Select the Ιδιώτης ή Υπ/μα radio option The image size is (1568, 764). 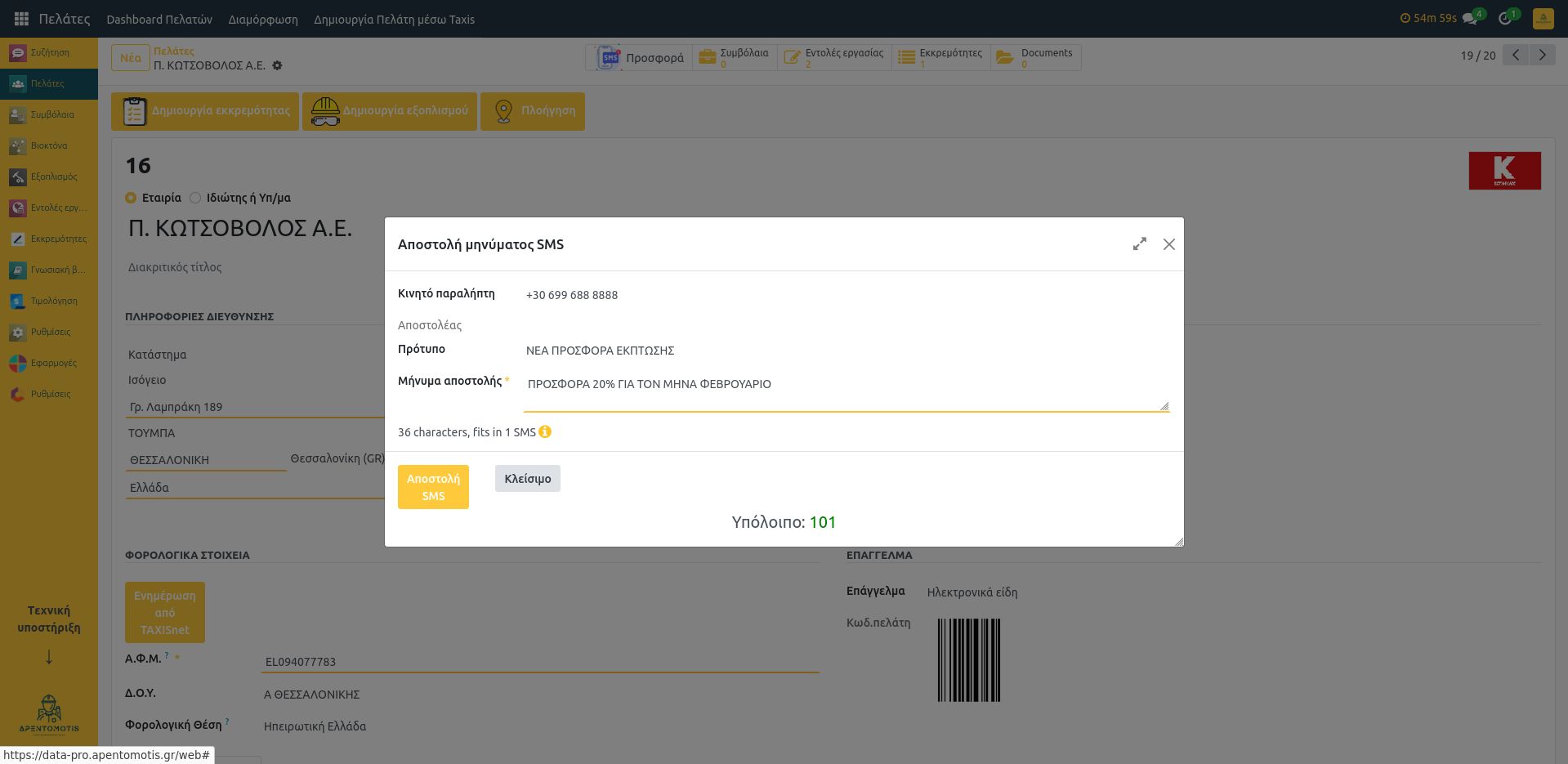coord(195,198)
